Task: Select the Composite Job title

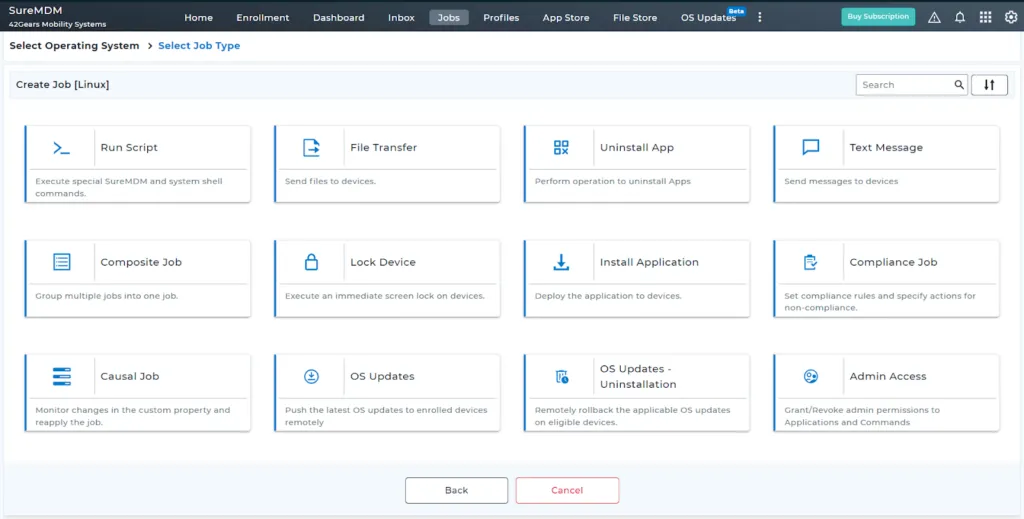Action: pos(141,262)
